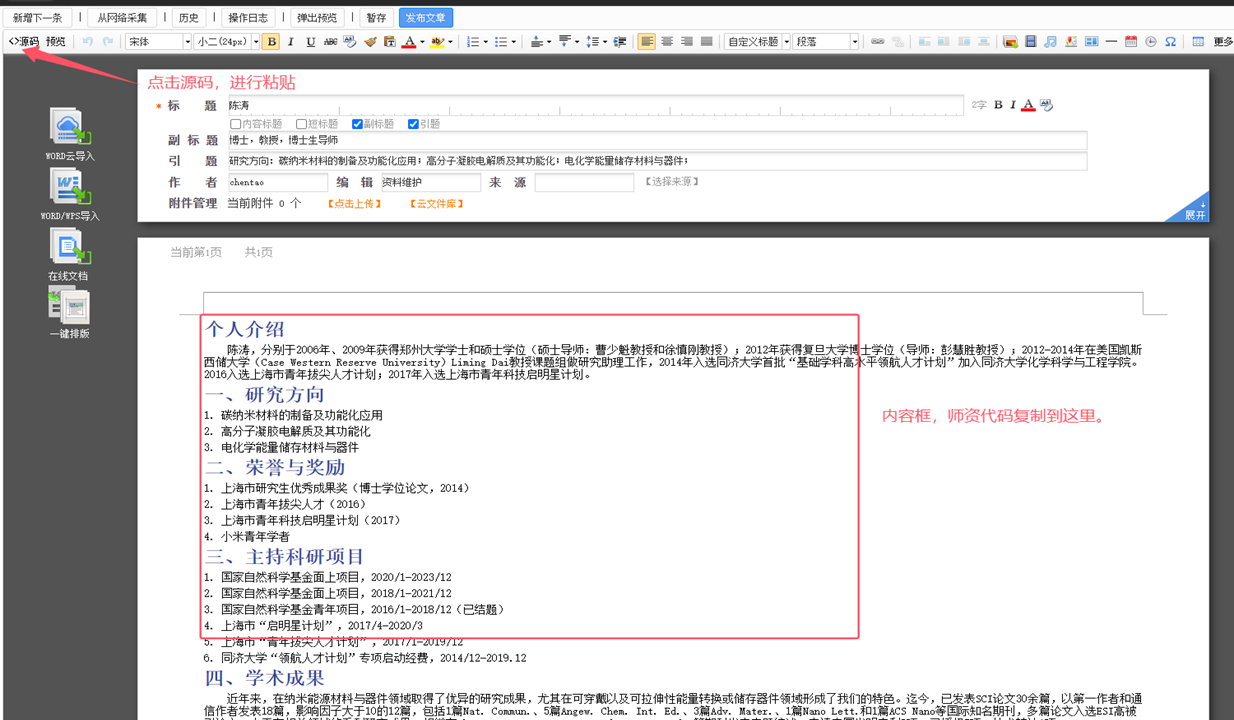1234x720 pixels.
Task: Click the WORD云导入 icon
Action: coord(69,128)
